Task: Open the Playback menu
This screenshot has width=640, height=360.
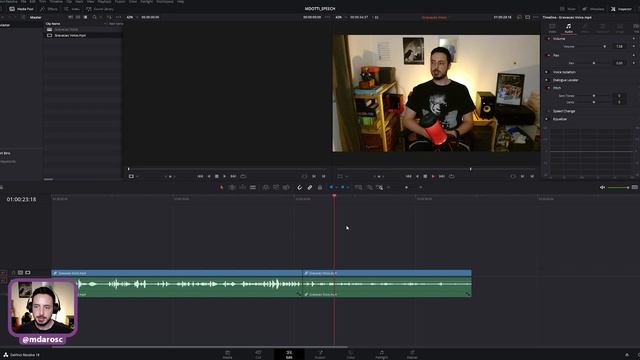Action: coord(104,2)
